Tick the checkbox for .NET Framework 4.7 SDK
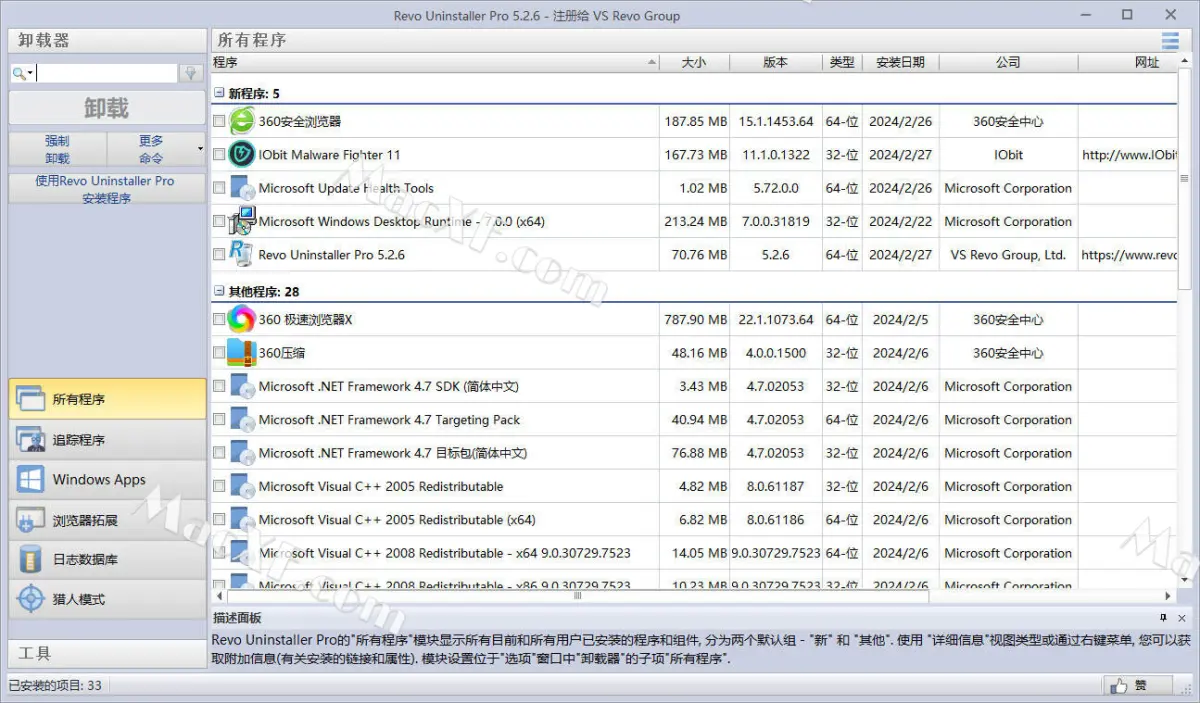 click(x=219, y=386)
